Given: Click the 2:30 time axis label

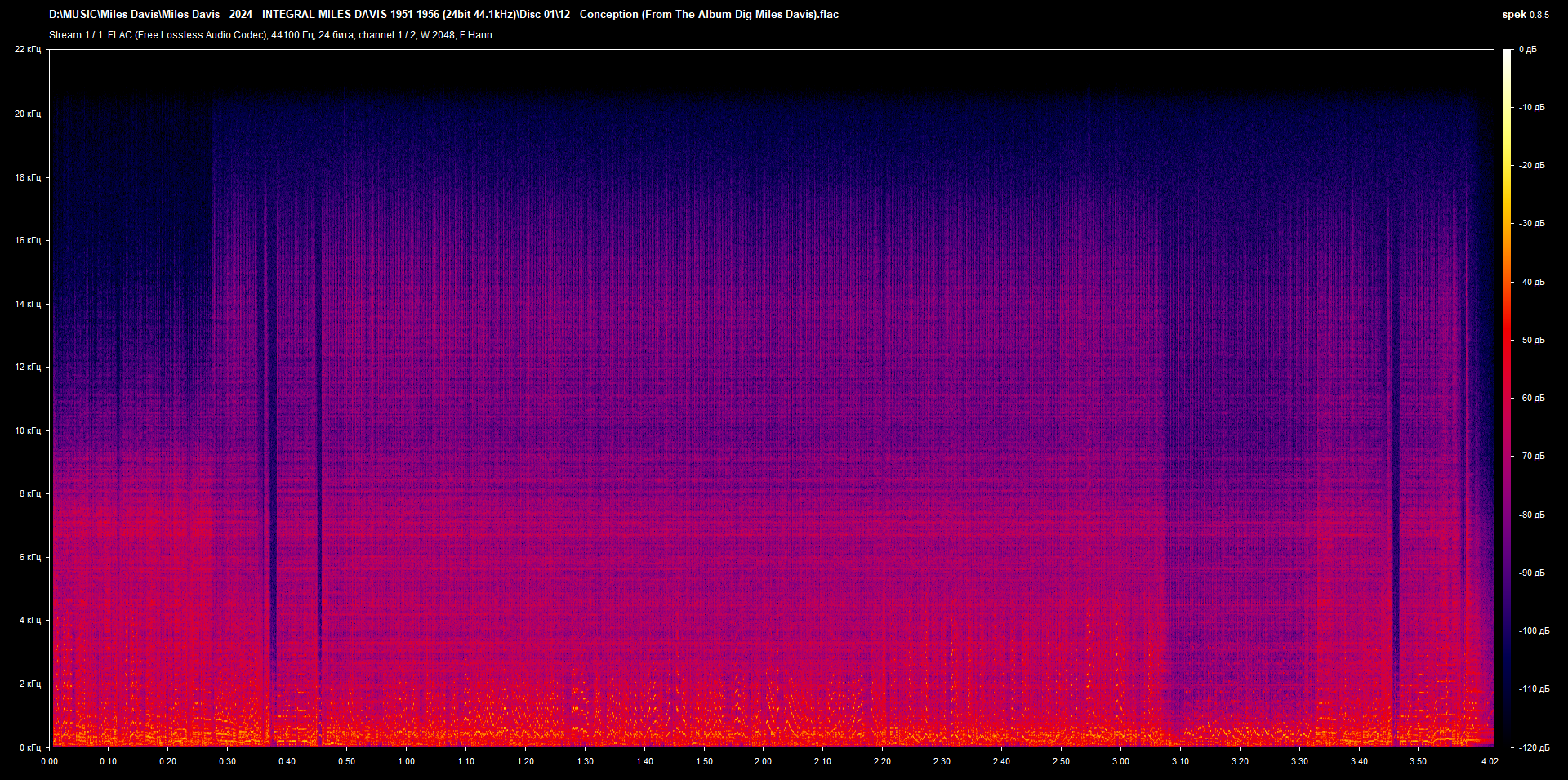Looking at the screenshot, I should point(942,761).
